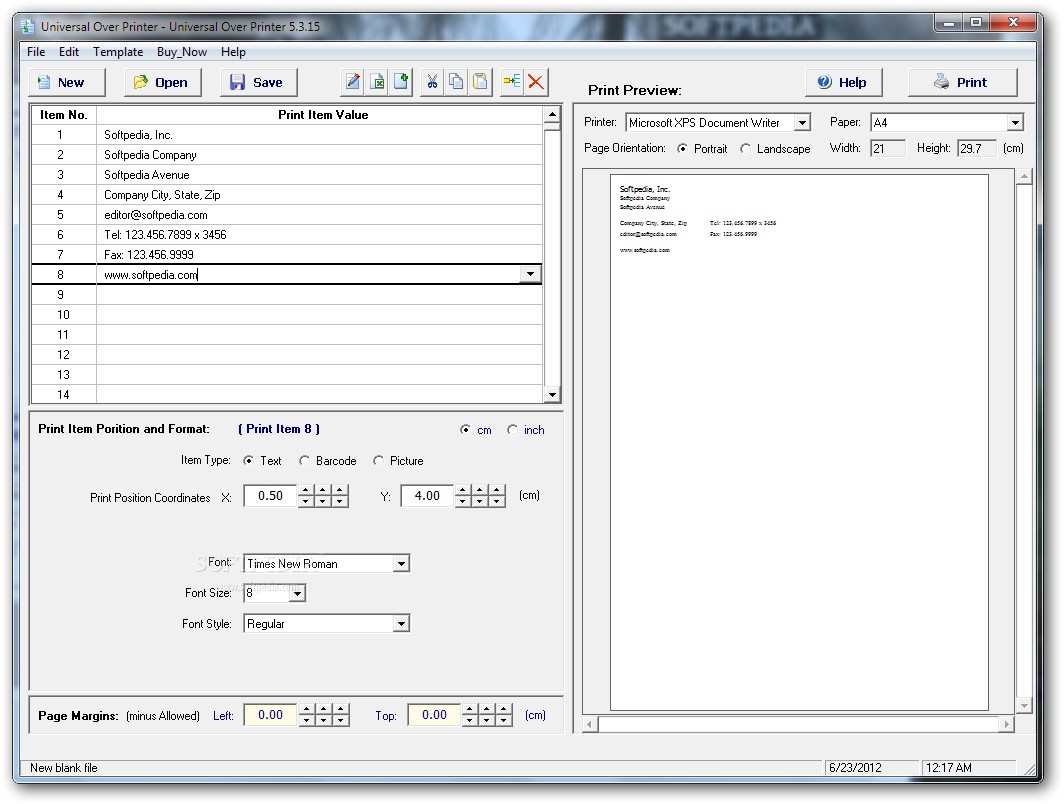Expand the Font Size dropdown
Viewport: 1064px width, 804px height.
[x=298, y=594]
